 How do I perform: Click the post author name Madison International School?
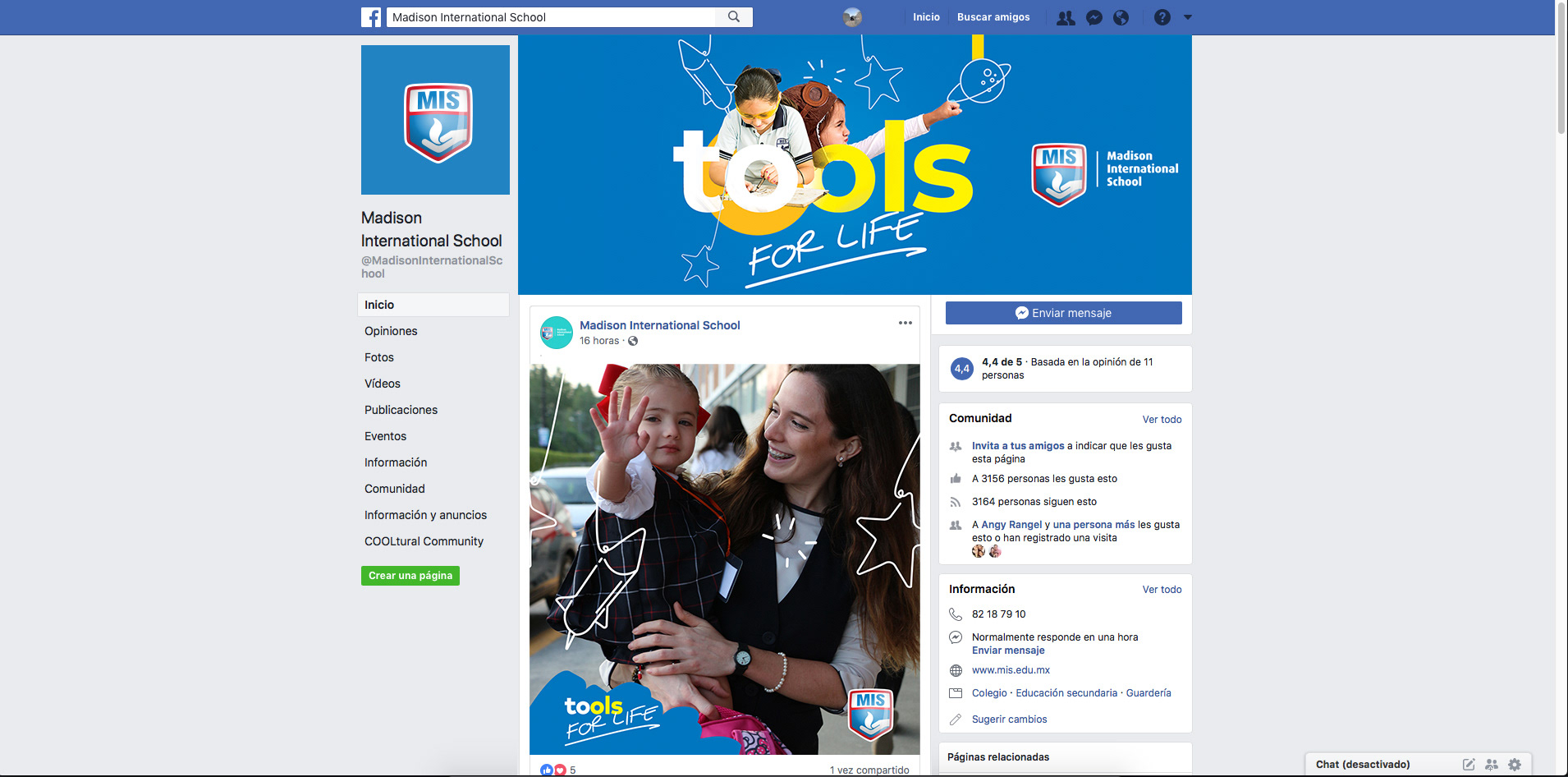pyautogui.click(x=660, y=325)
